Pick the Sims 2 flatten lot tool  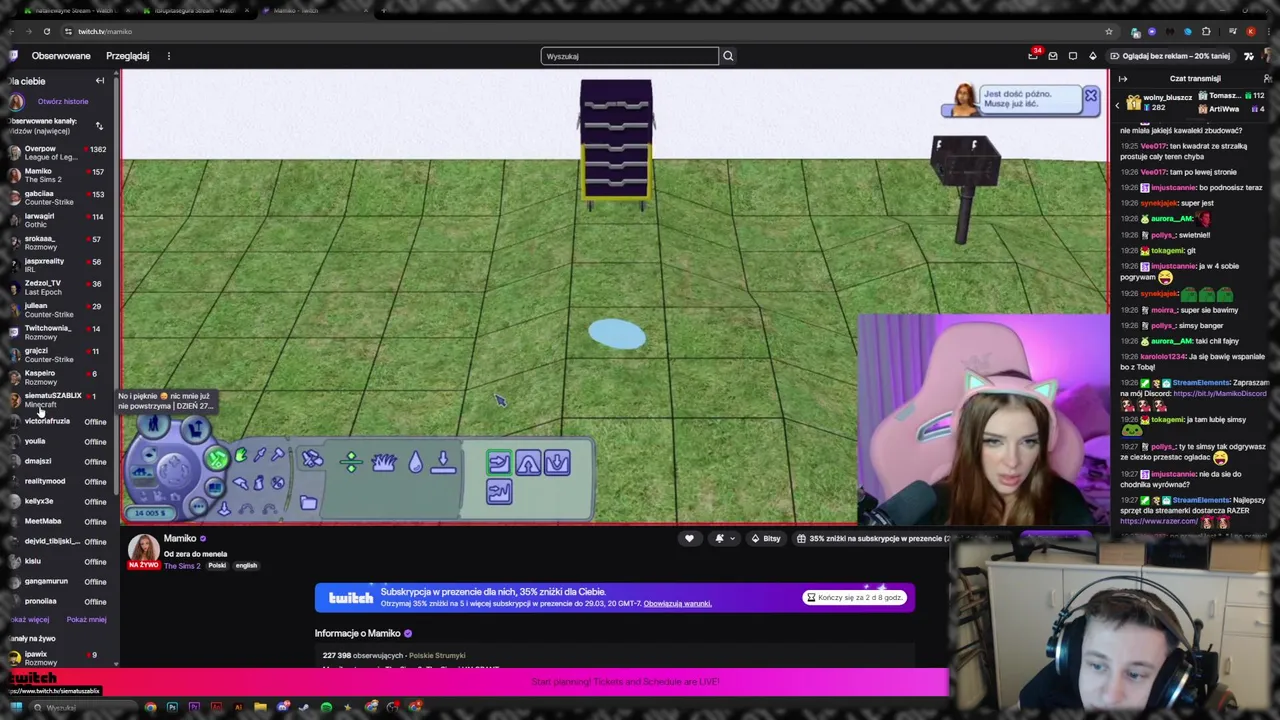point(443,461)
